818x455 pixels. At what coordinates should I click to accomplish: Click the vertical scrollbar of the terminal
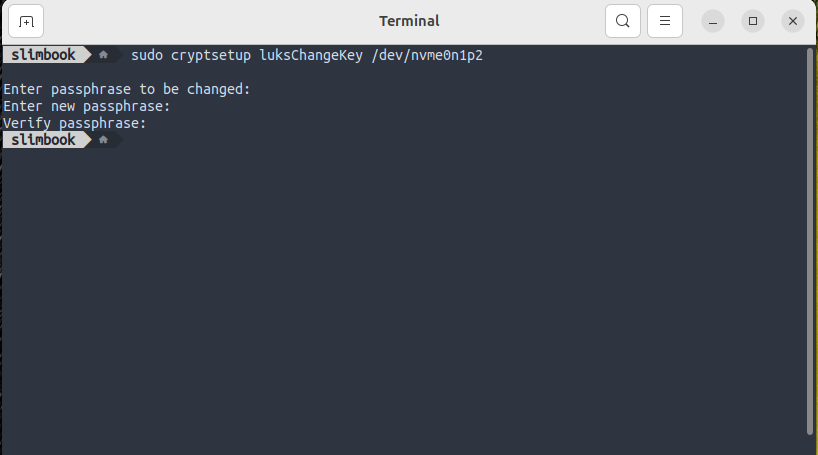point(809,240)
